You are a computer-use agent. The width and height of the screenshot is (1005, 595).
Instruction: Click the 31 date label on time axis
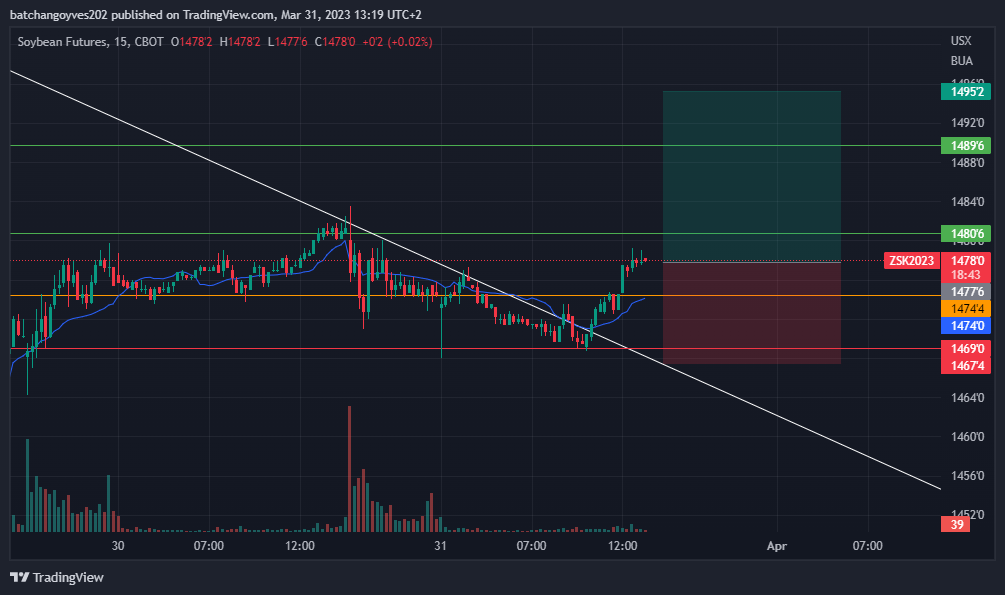click(440, 546)
